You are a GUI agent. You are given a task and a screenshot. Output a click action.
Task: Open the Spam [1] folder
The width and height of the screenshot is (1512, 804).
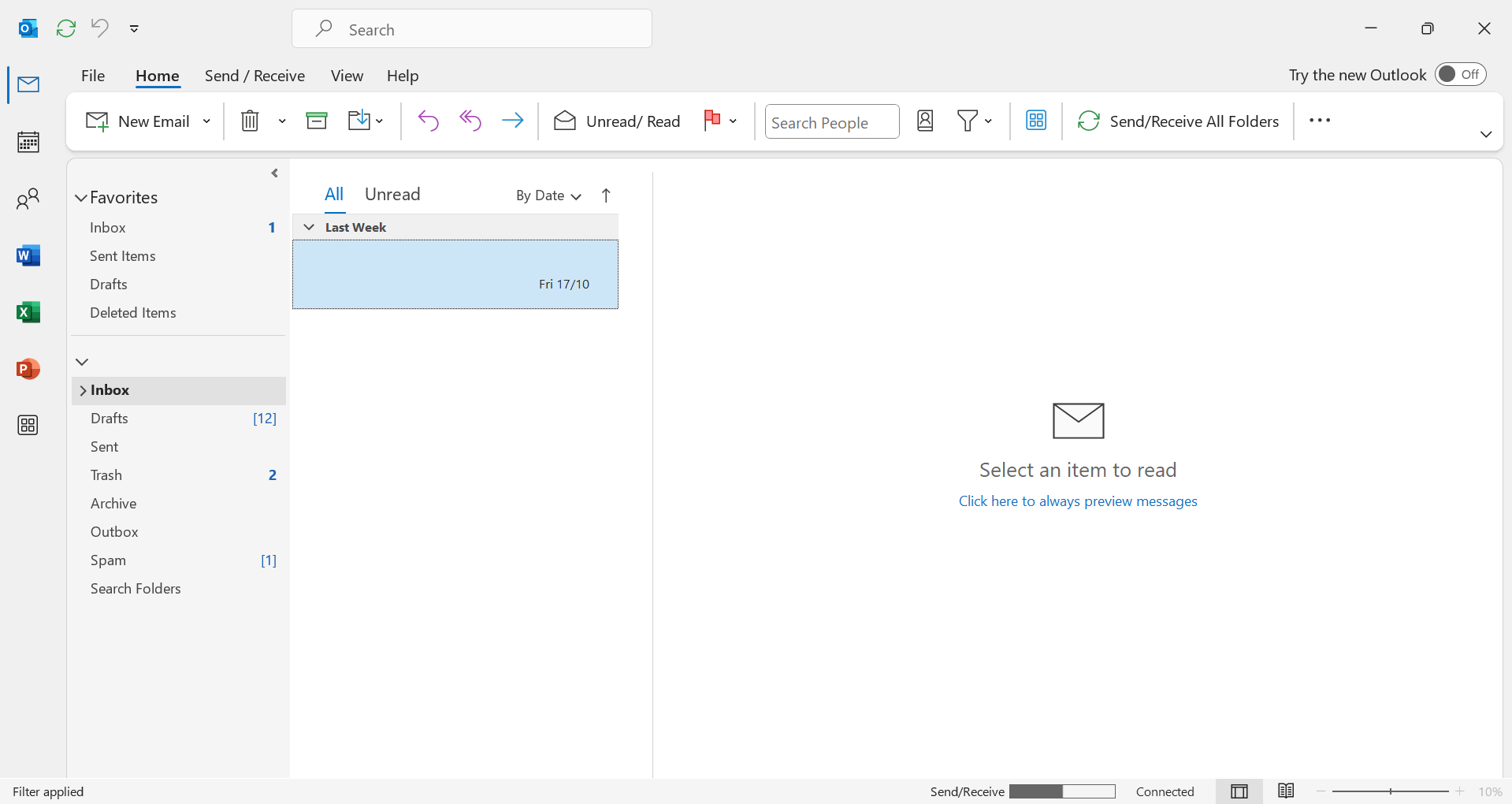179,560
